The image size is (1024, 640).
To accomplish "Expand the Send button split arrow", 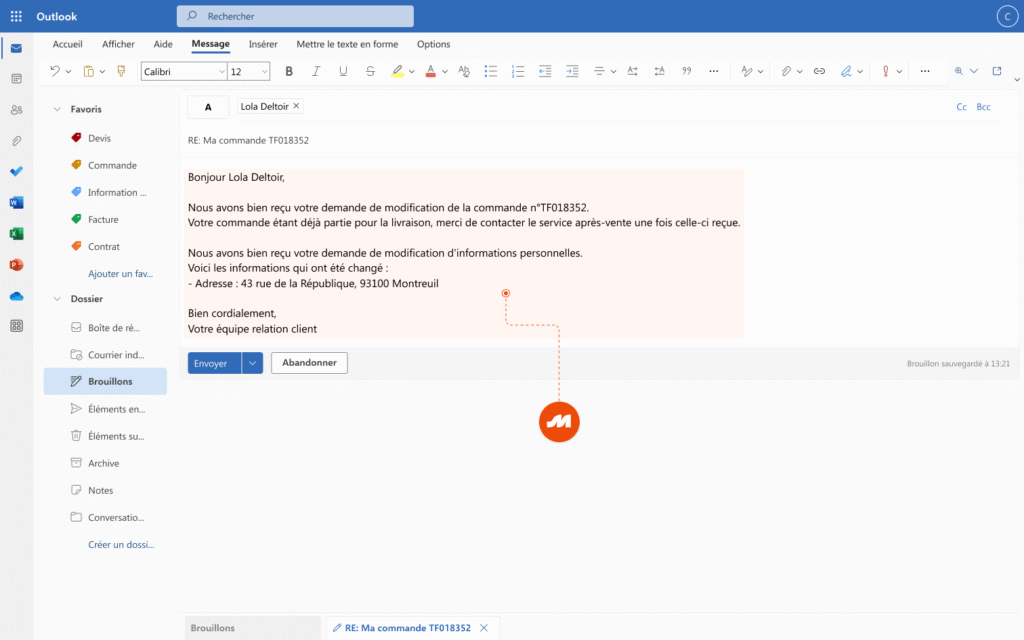I will click(251, 363).
